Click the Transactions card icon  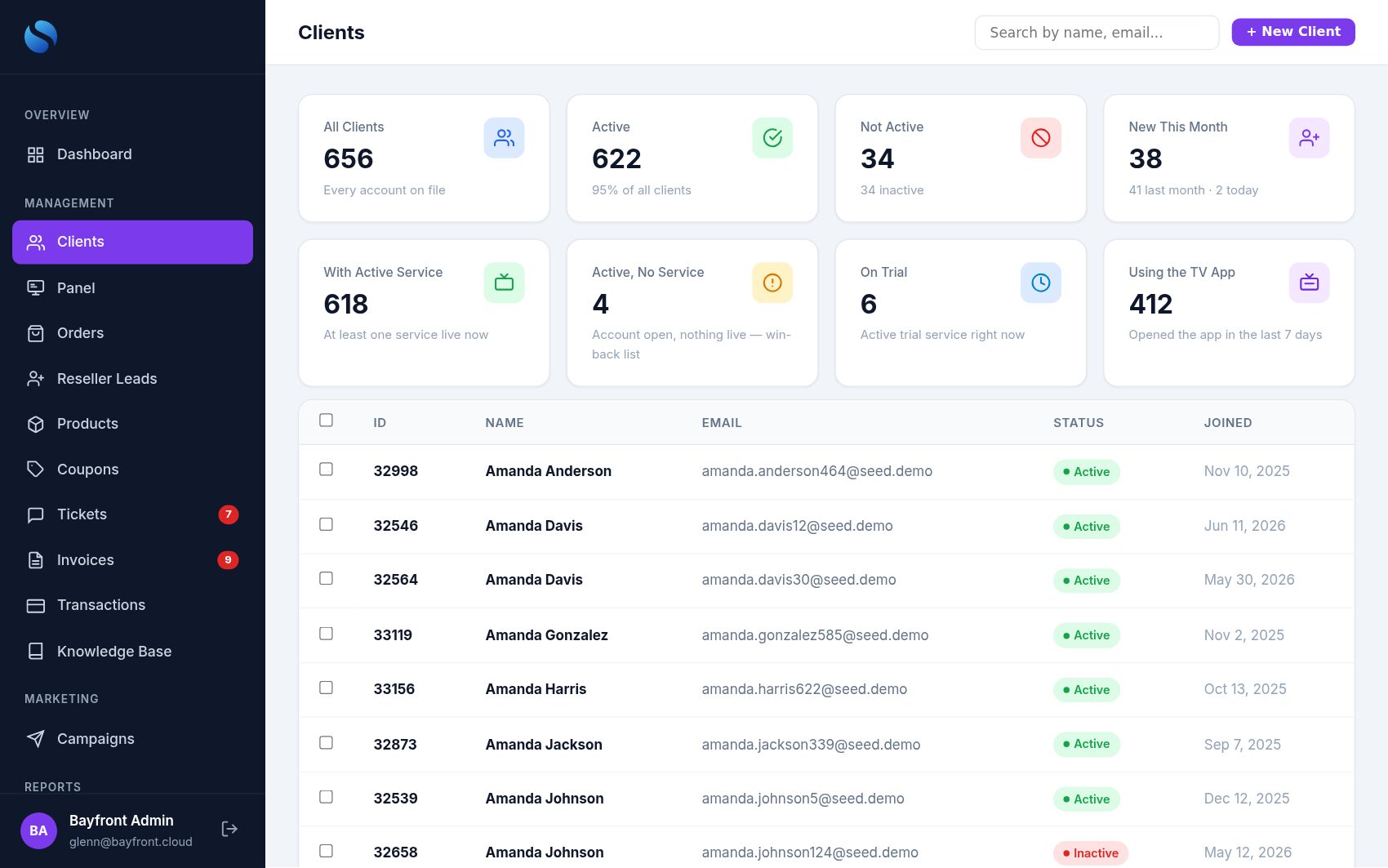(36, 605)
